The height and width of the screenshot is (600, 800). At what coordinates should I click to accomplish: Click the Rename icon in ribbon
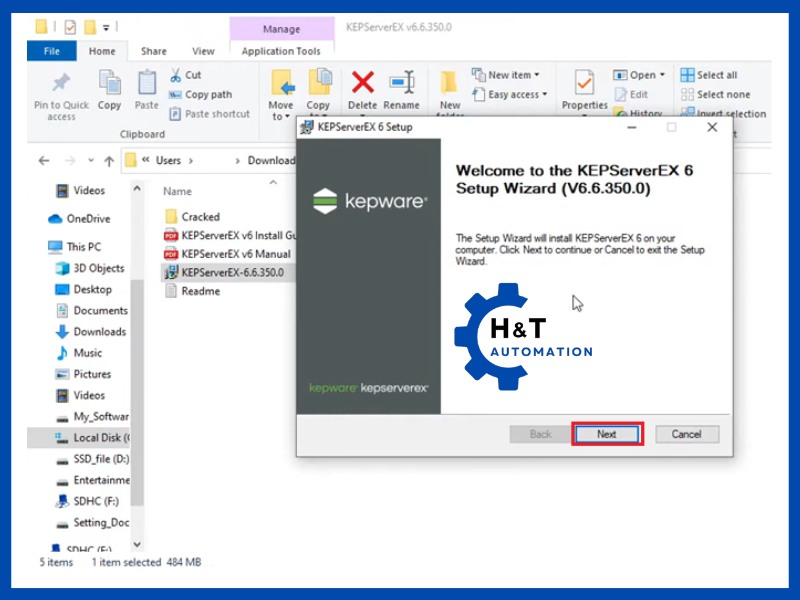point(401,83)
